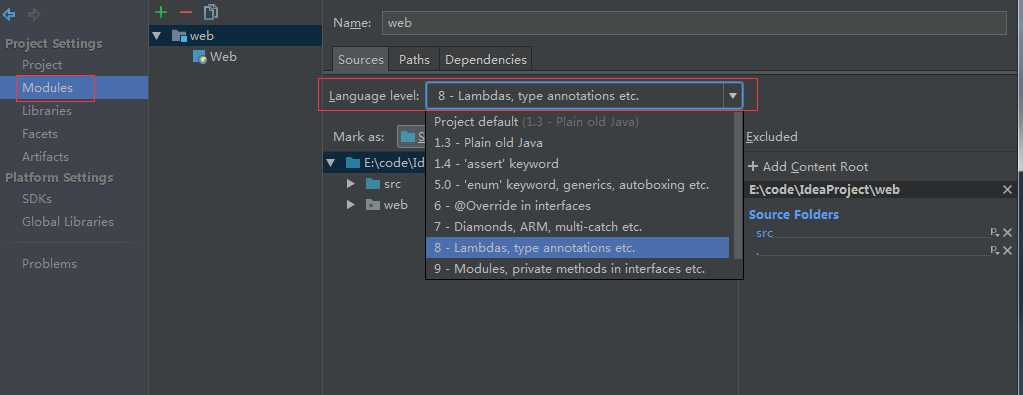Expand the src folder tree node
The image size is (1023, 395).
click(351, 184)
